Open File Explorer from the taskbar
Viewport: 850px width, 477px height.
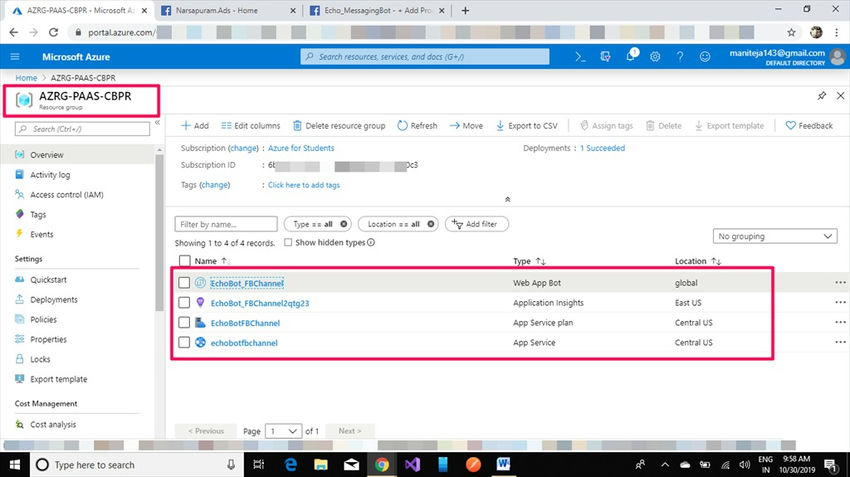(321, 465)
